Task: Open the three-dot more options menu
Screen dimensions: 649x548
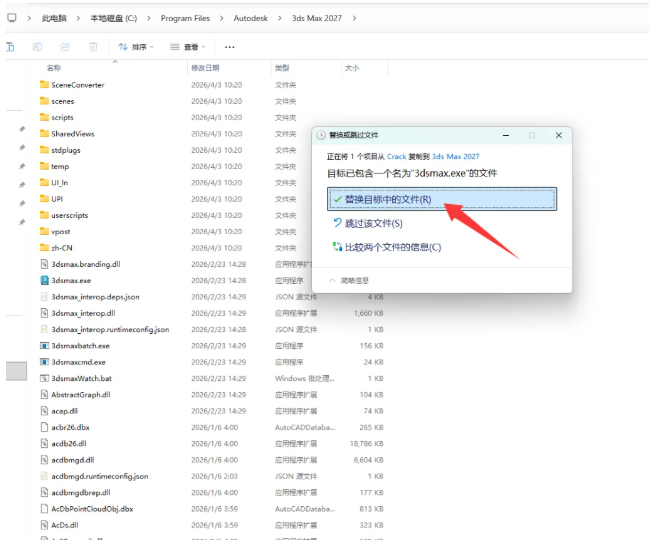Action: coord(230,47)
